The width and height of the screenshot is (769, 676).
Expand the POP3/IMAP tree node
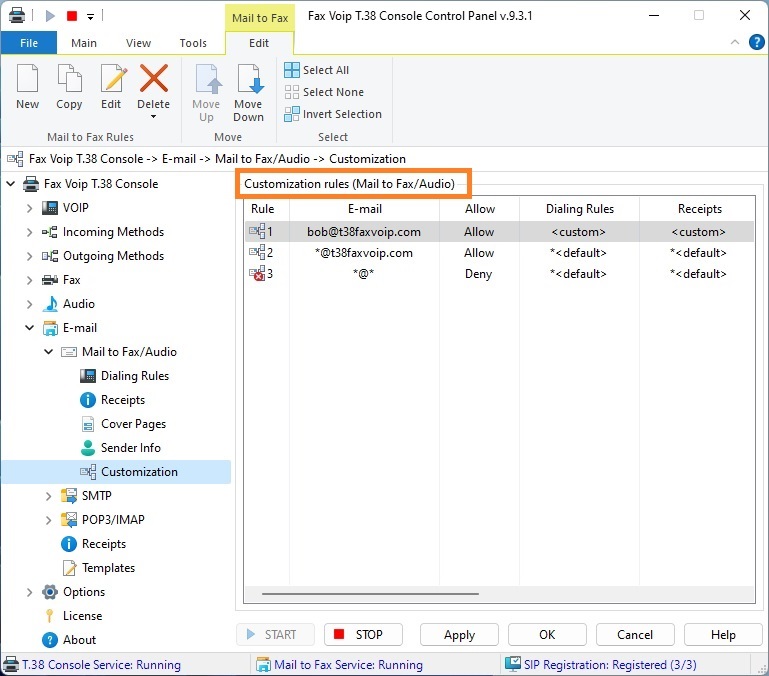click(49, 520)
